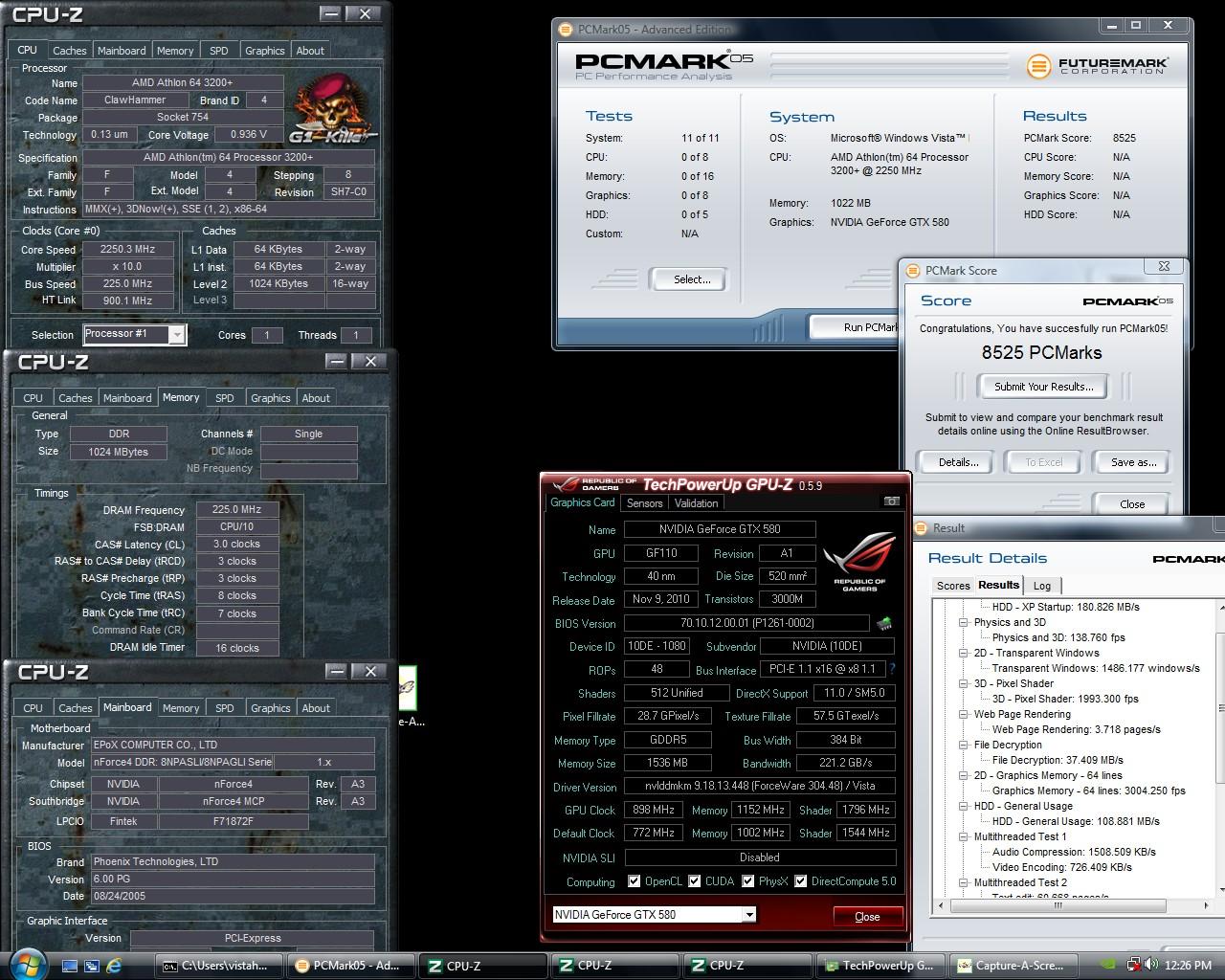Image resolution: width=1225 pixels, height=980 pixels.
Task: Click the GPU Clock 898 MHz field
Action: (x=654, y=810)
